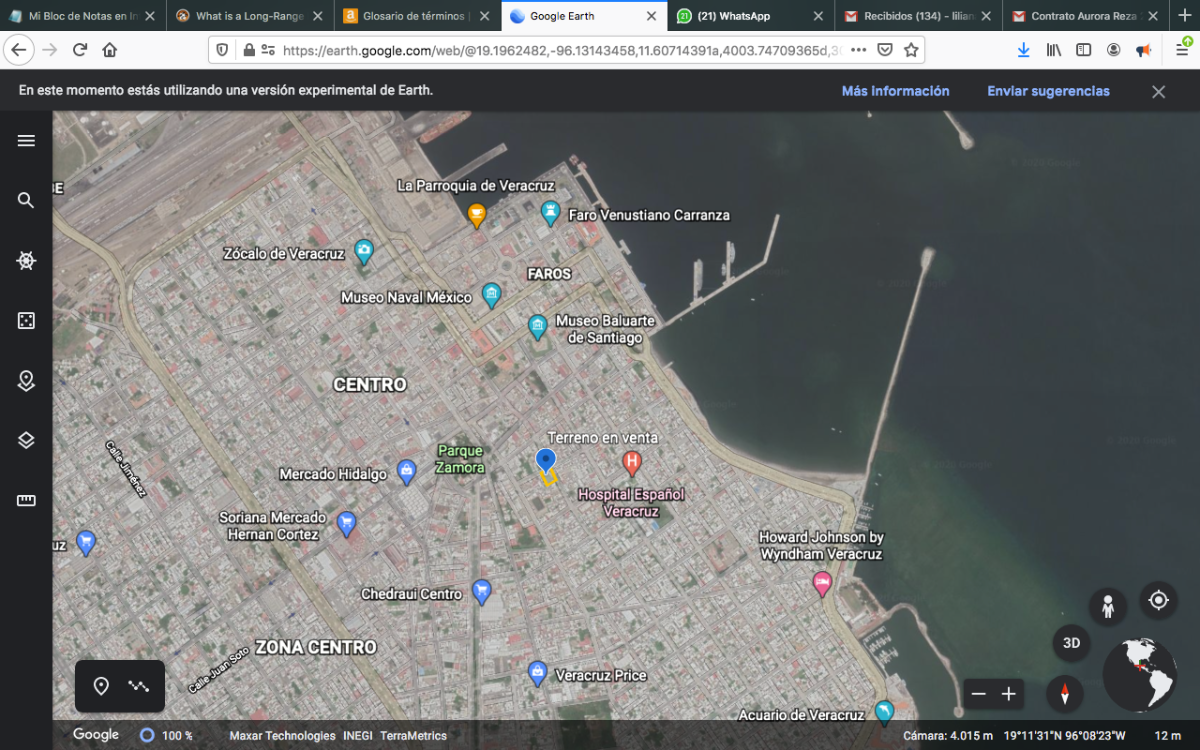Select the Chedraui Centro cart marker
Image resolution: width=1200 pixels, height=750 pixels.
tap(482, 591)
